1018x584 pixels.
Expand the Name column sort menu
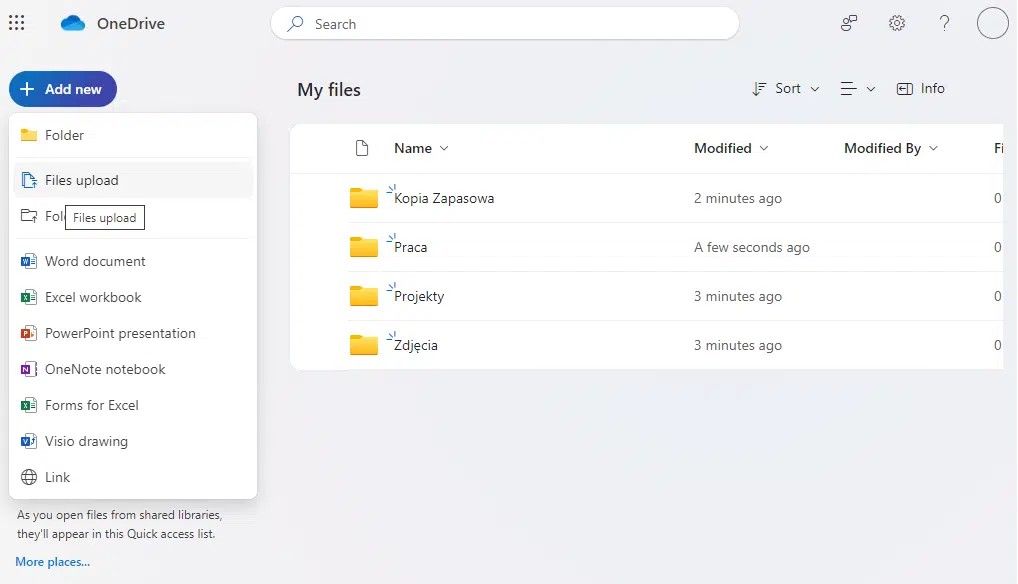(421, 148)
